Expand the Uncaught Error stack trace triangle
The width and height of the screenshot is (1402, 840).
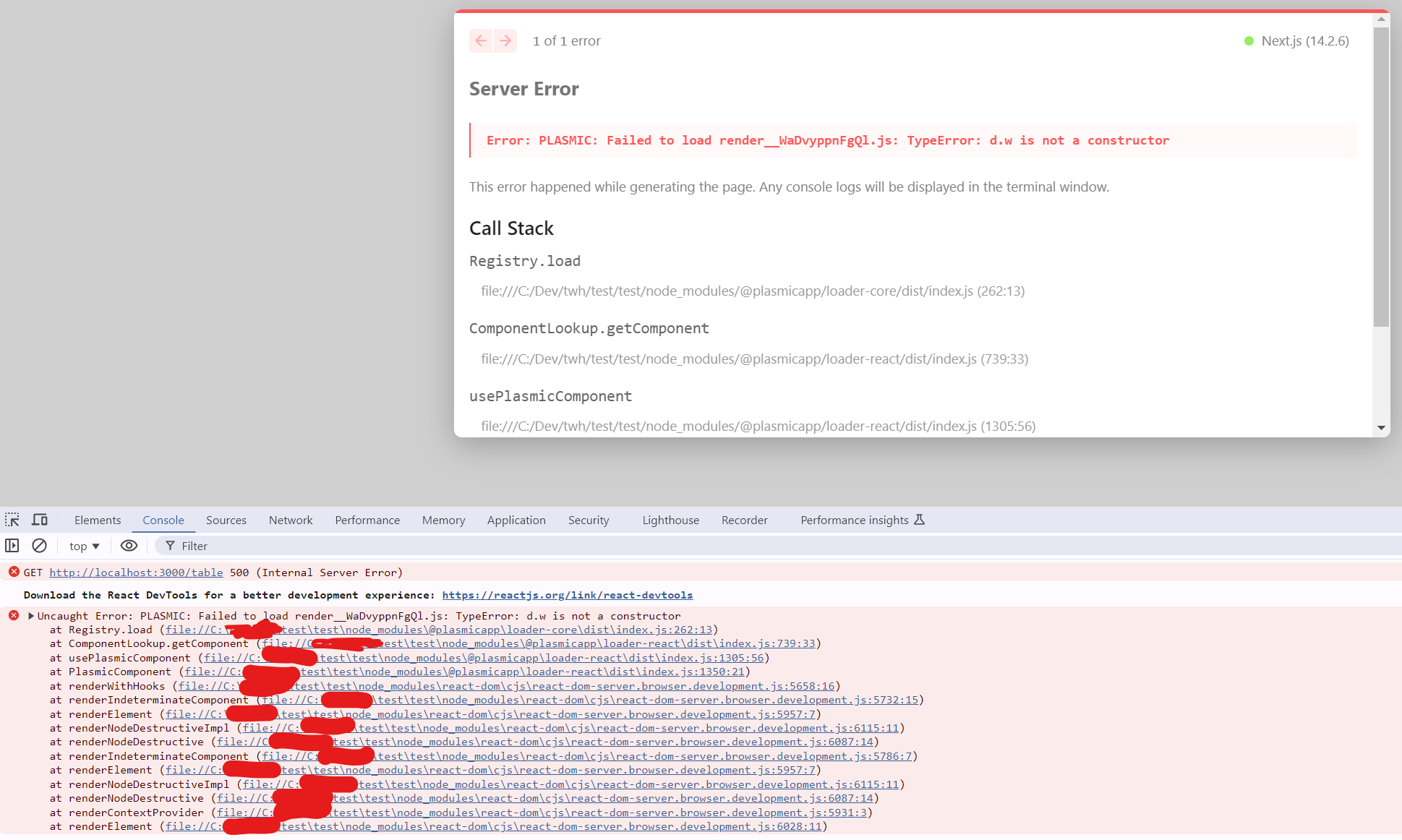31,616
